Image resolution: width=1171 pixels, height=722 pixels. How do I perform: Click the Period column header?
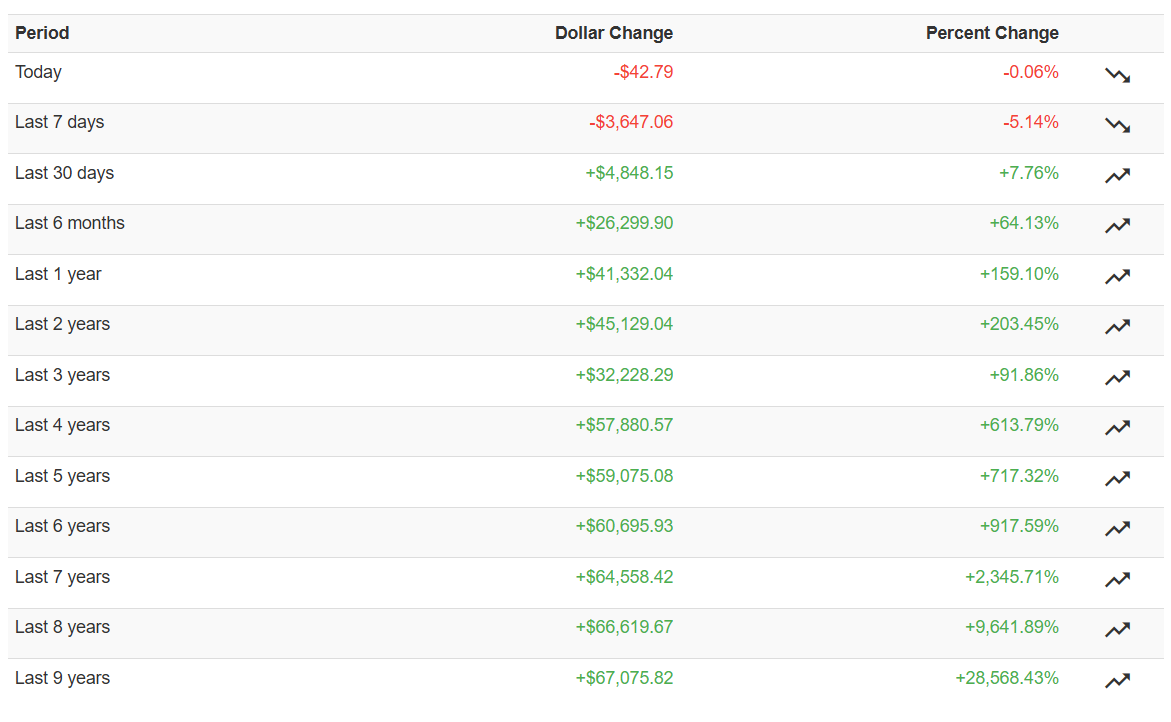[x=42, y=33]
